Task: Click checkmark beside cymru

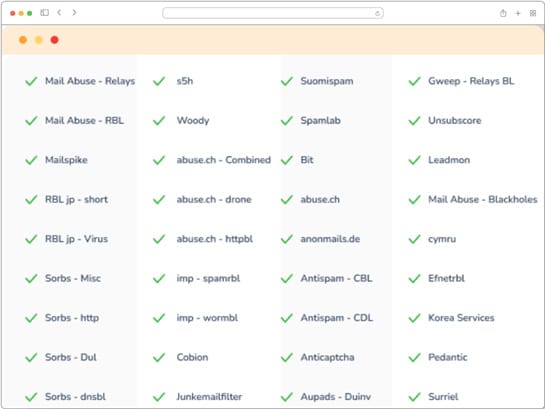Action: tap(415, 239)
